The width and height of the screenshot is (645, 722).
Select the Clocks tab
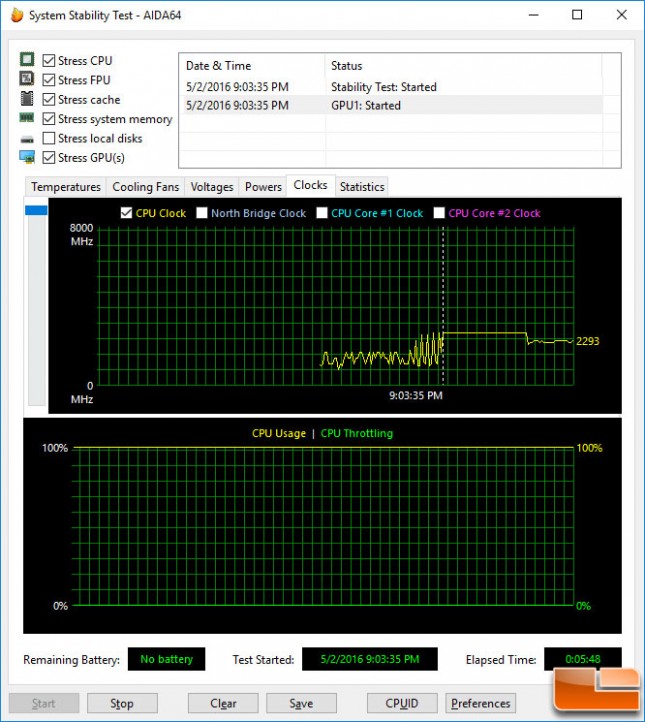[310, 185]
